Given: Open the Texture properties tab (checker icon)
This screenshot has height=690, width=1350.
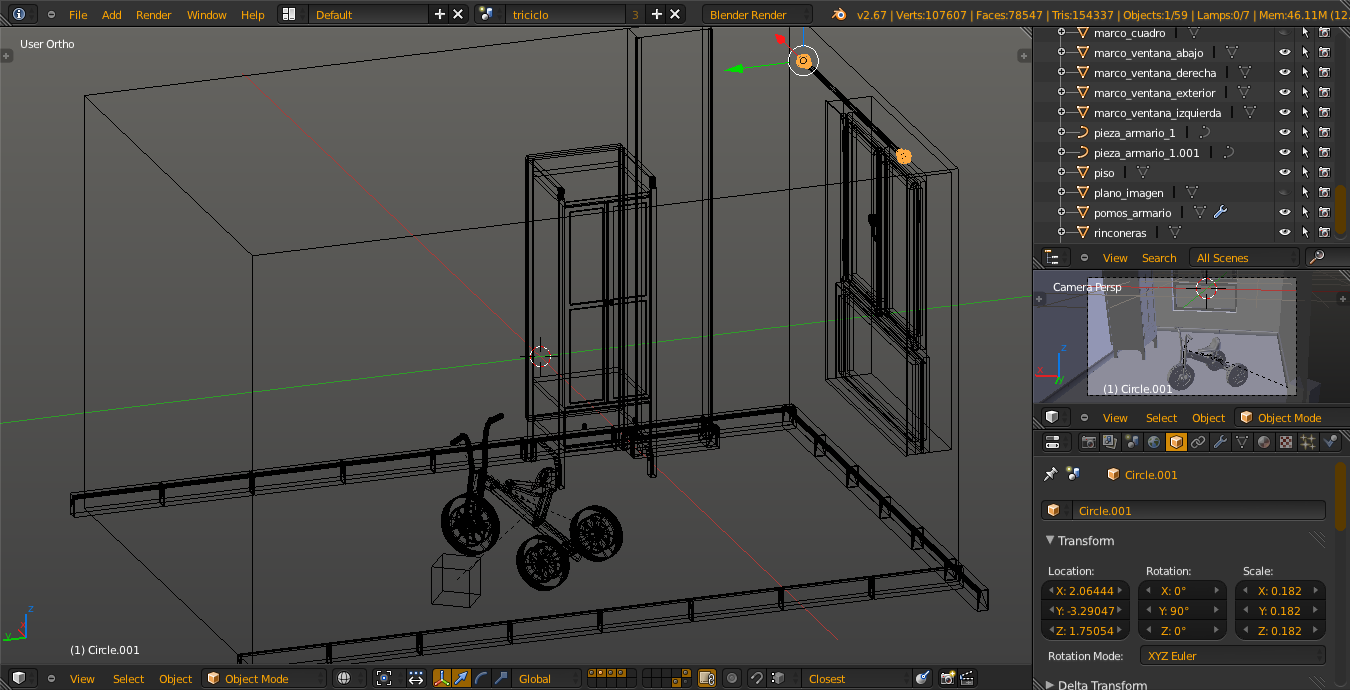Looking at the screenshot, I should coord(1286,442).
